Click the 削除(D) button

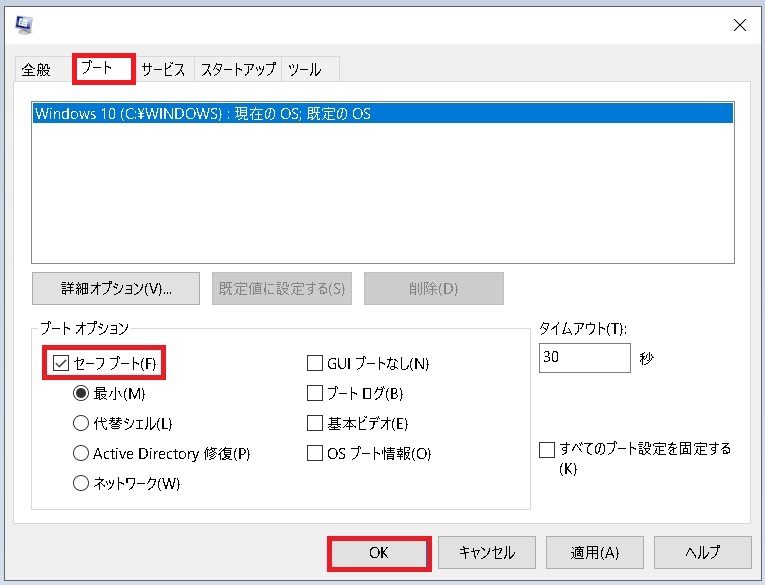pos(434,288)
